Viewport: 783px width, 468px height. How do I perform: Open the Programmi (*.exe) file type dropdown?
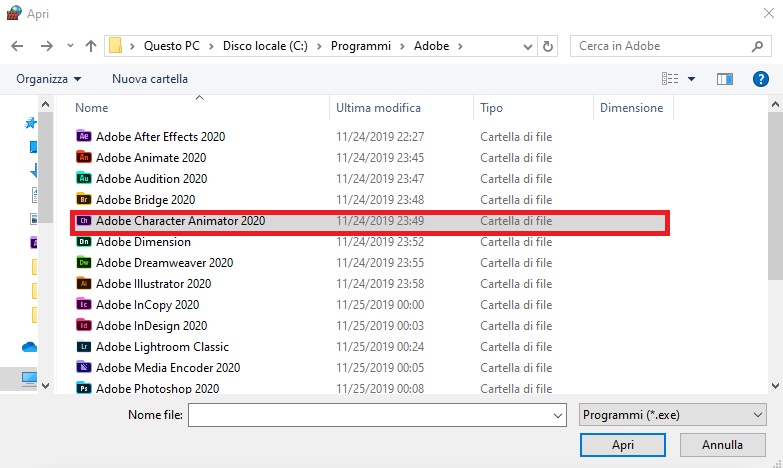pyautogui.click(x=673, y=415)
